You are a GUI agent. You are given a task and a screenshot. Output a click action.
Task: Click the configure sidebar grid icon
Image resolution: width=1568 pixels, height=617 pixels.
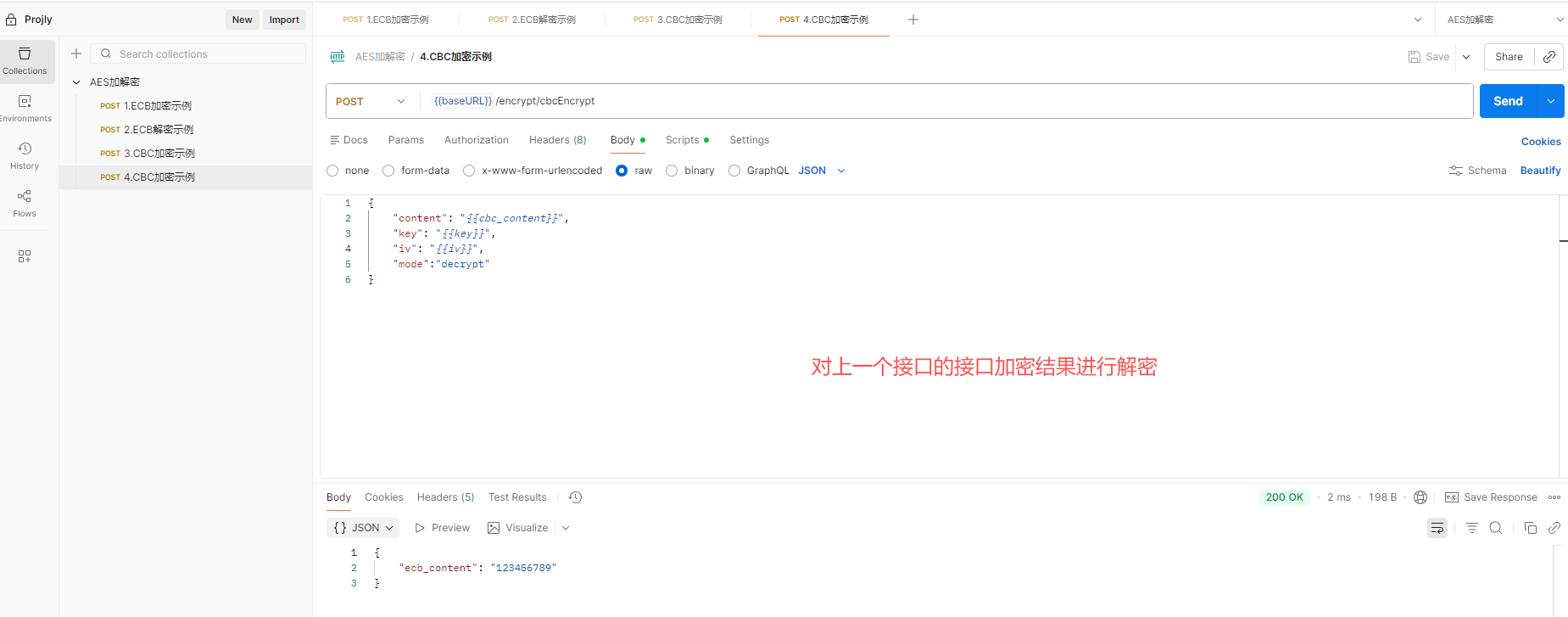[x=25, y=256]
